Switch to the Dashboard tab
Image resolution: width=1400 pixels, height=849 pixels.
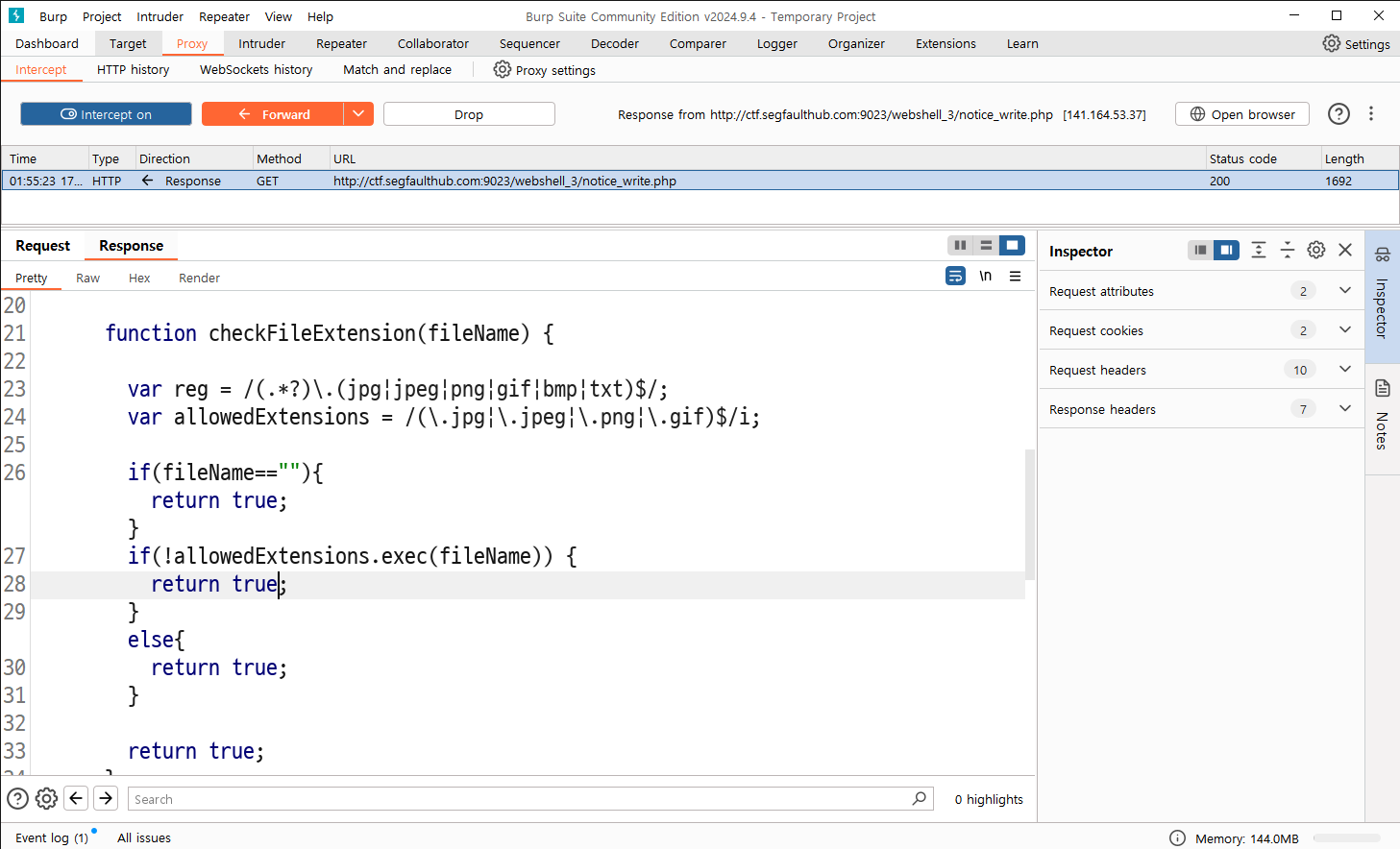pyautogui.click(x=47, y=43)
